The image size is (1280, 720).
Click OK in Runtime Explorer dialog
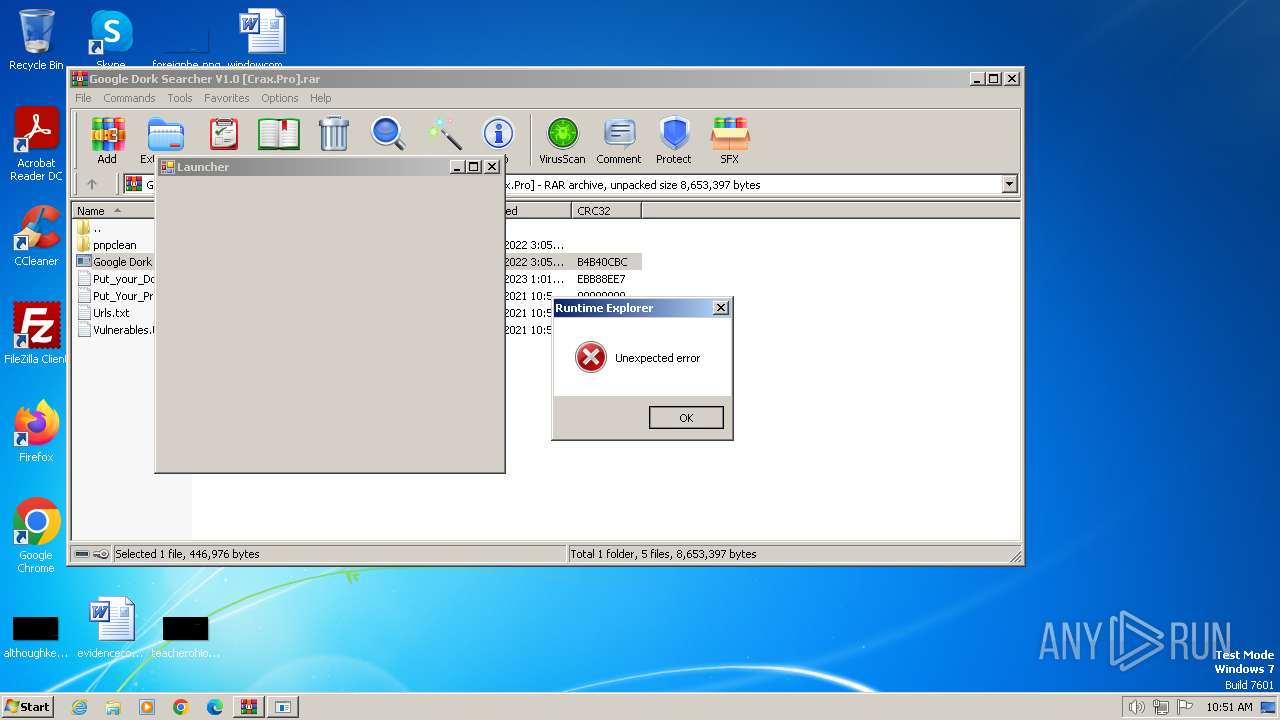(686, 418)
